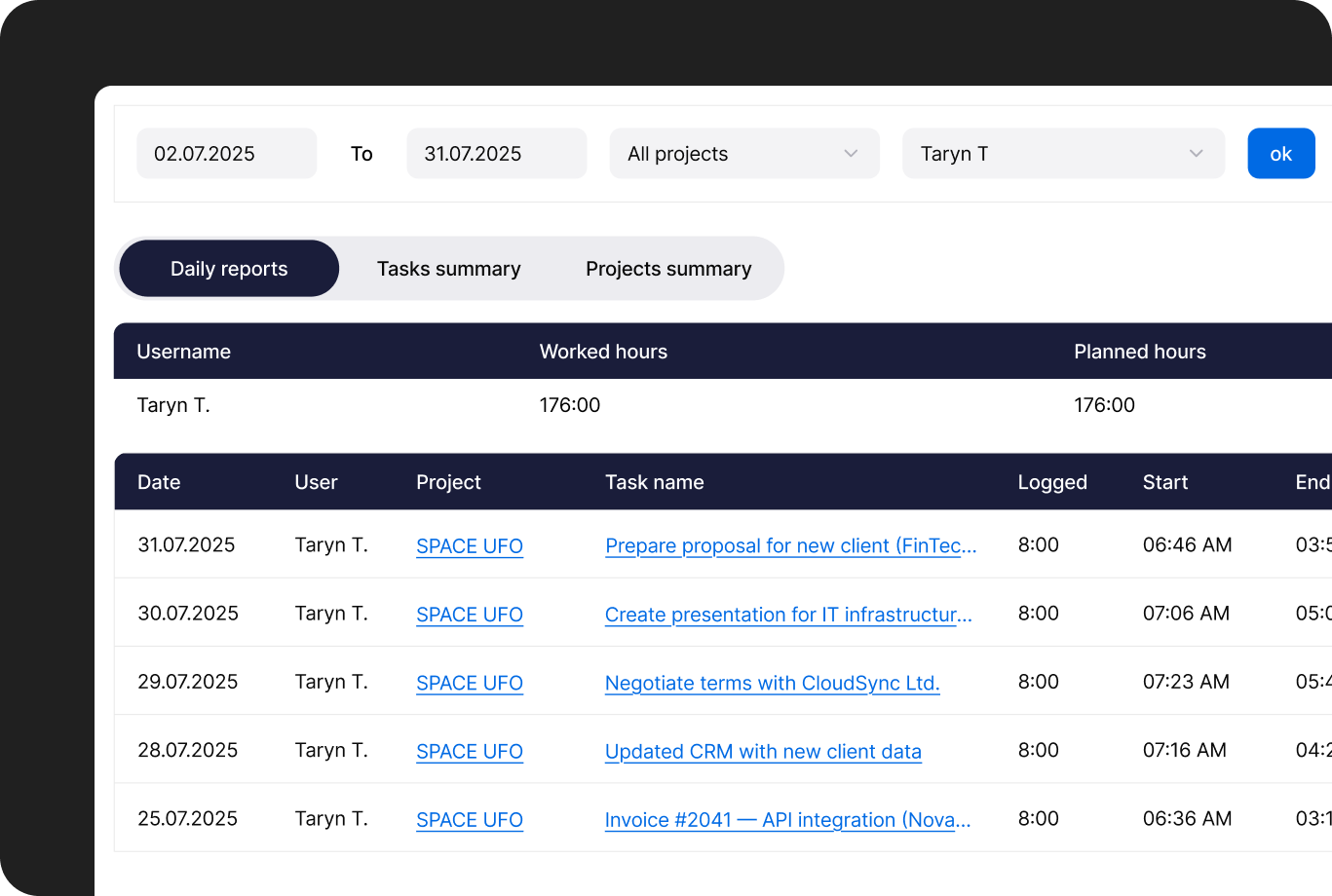Image resolution: width=1332 pixels, height=896 pixels.
Task: Click the start date field 02.07.2025
Action: (226, 154)
